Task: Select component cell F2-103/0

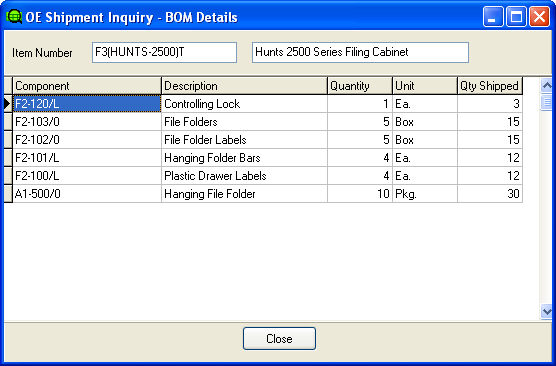Action: click(x=87, y=122)
